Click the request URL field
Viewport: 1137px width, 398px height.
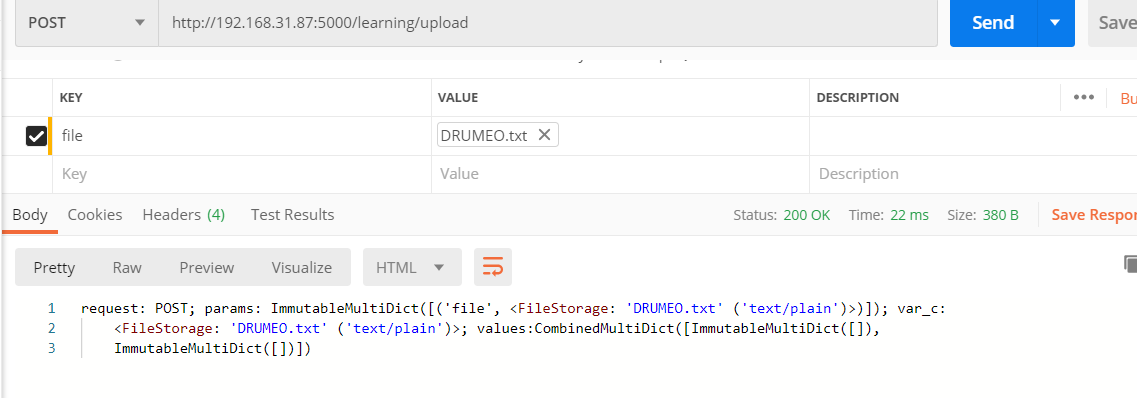(548, 23)
